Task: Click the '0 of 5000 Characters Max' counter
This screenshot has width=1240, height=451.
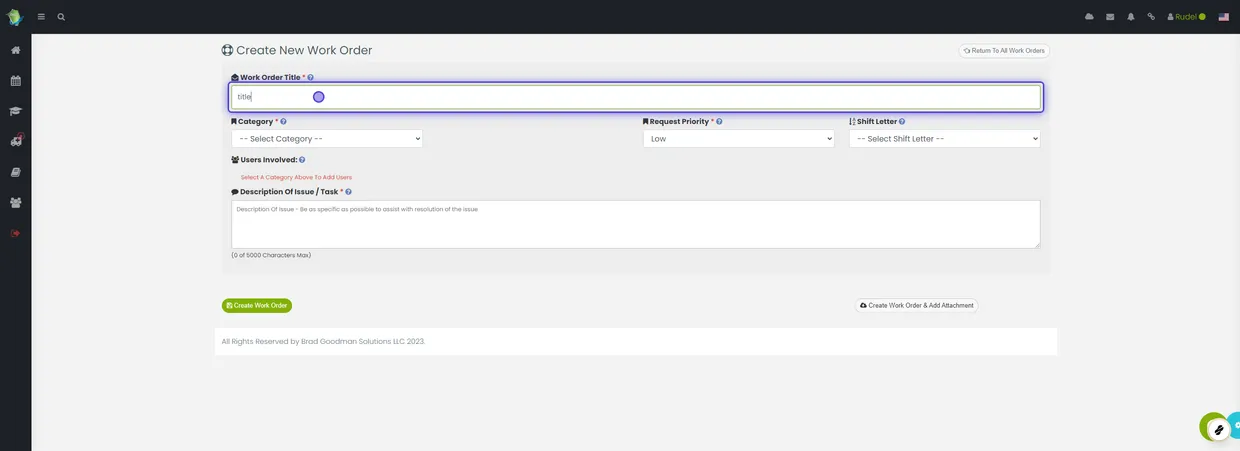Action: [271, 255]
